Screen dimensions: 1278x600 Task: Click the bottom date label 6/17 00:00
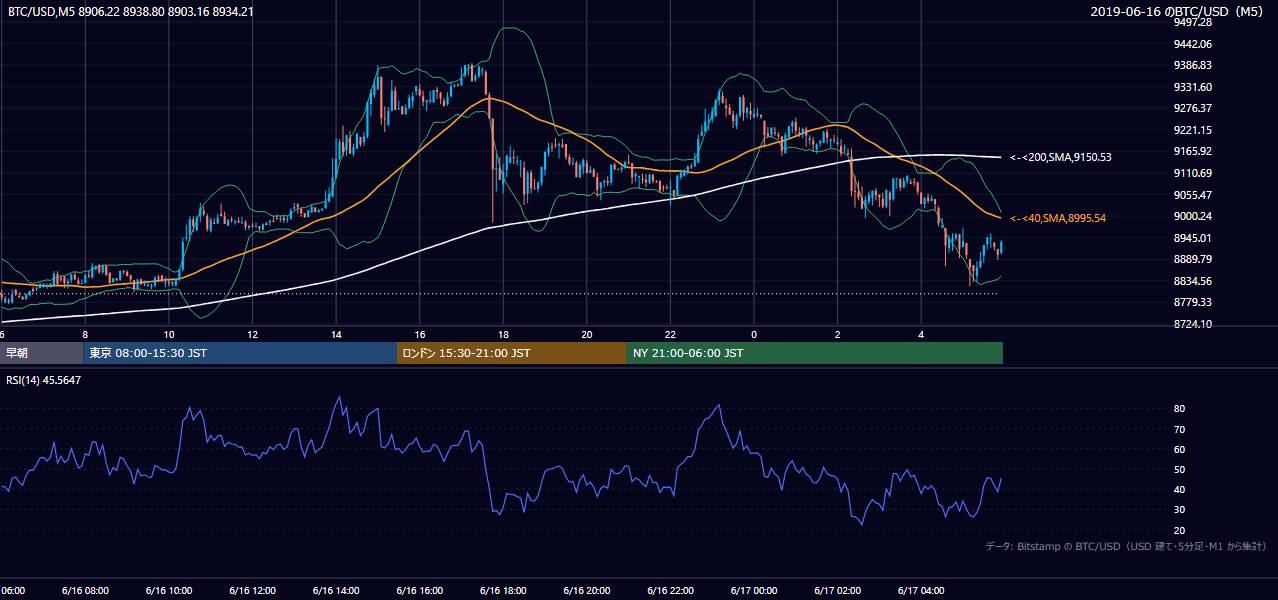point(754,591)
